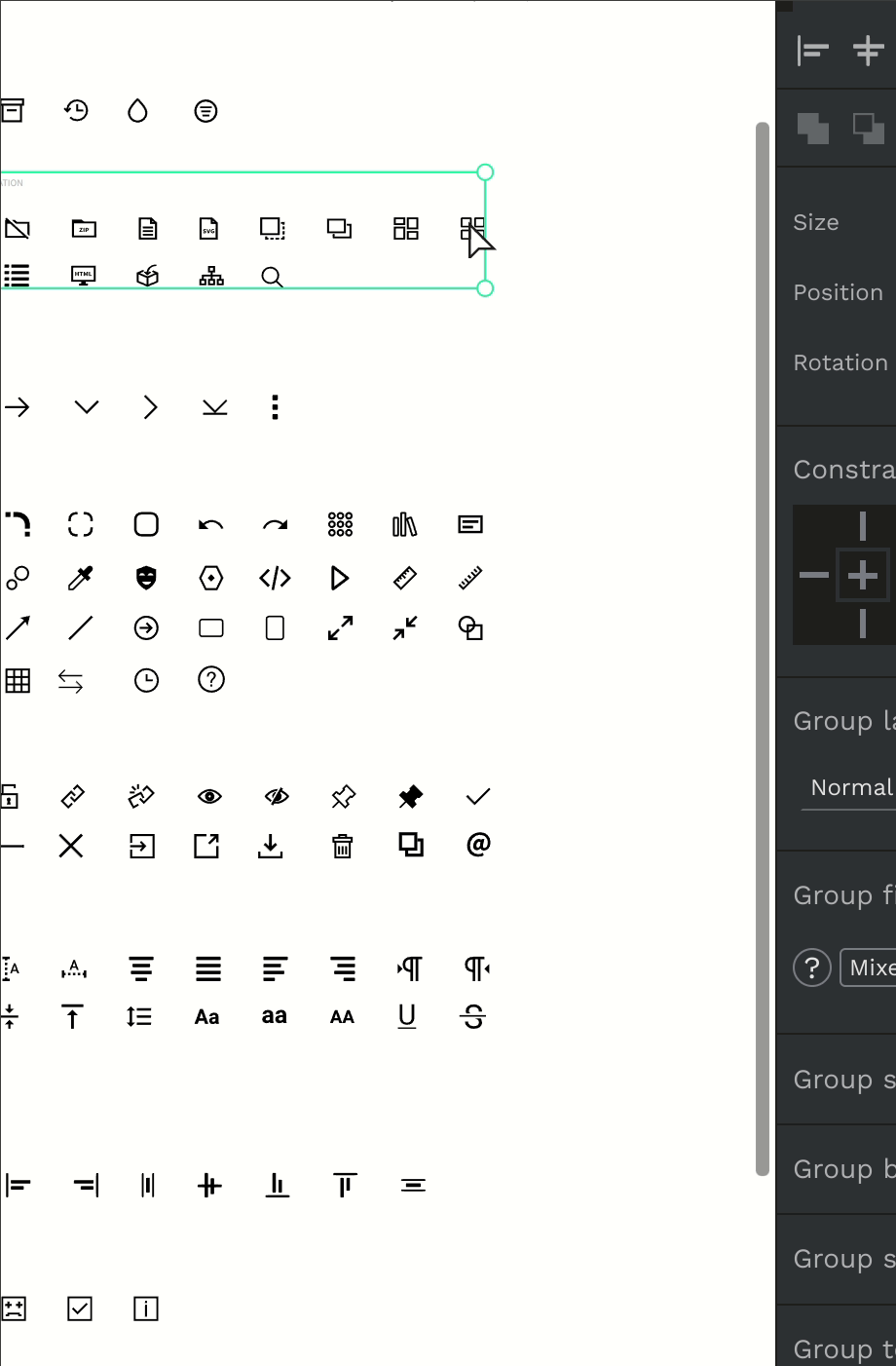This screenshot has width=896, height=1366.
Task: Click the crossed-out eye icon
Action: click(x=277, y=797)
